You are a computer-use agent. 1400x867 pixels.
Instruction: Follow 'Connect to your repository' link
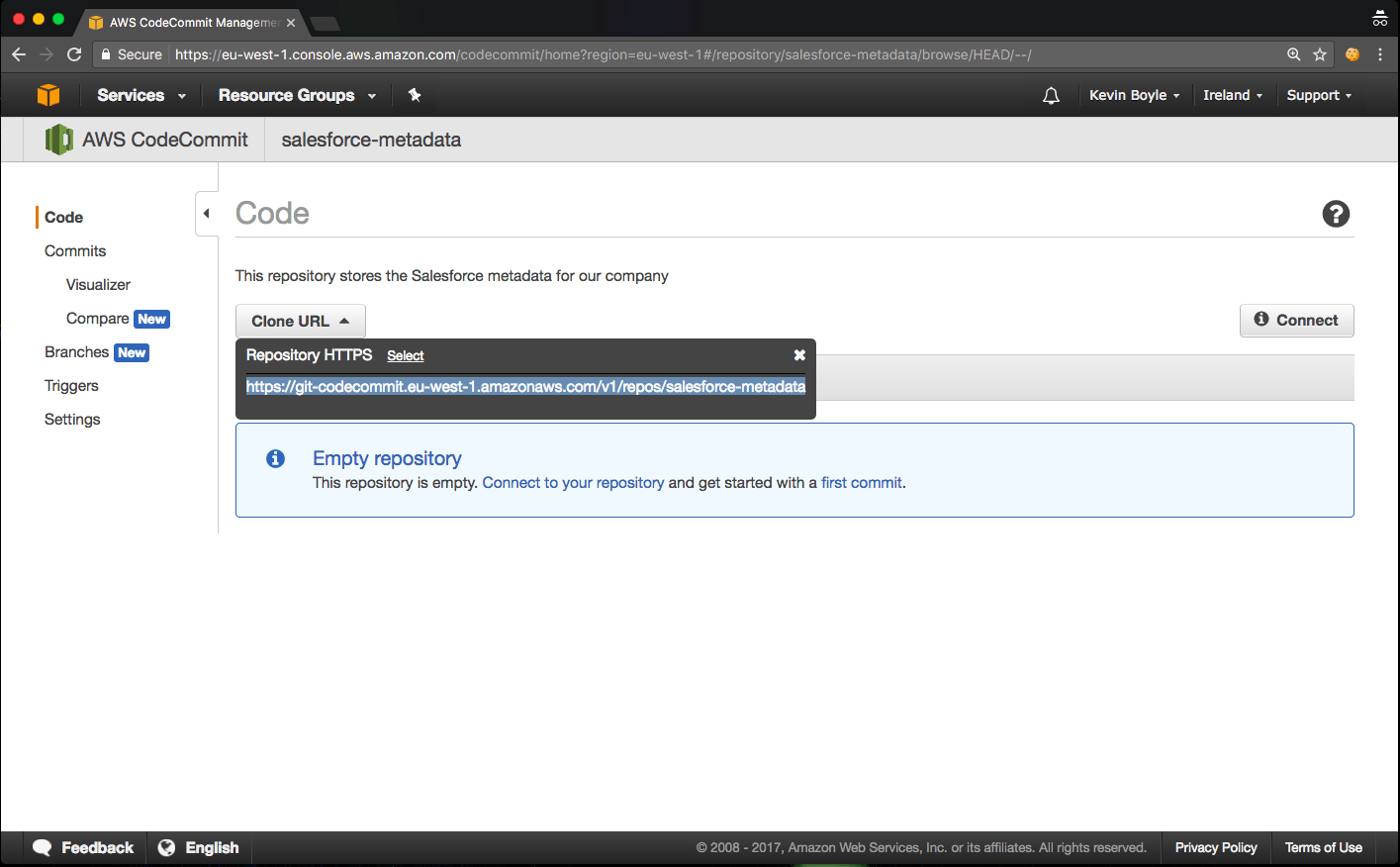[573, 482]
